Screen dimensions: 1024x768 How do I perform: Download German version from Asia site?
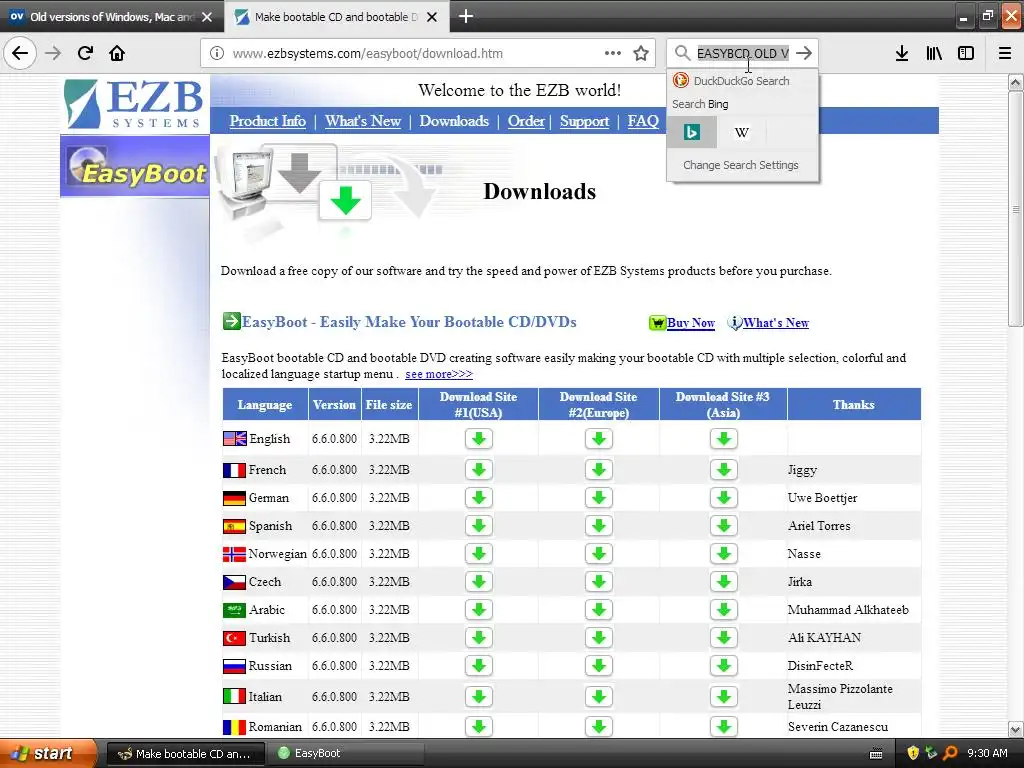[724, 498]
